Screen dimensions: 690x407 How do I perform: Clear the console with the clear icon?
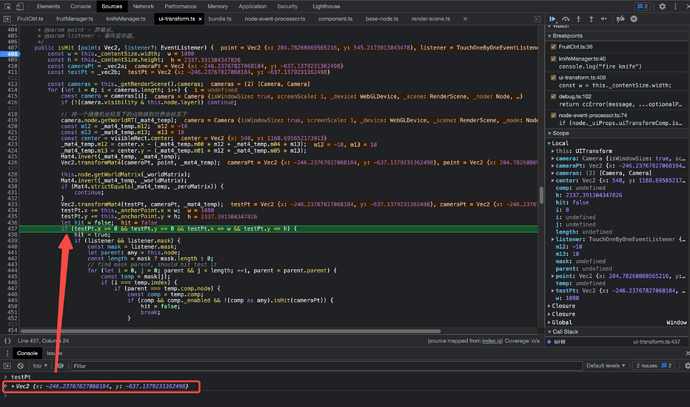coord(18,366)
